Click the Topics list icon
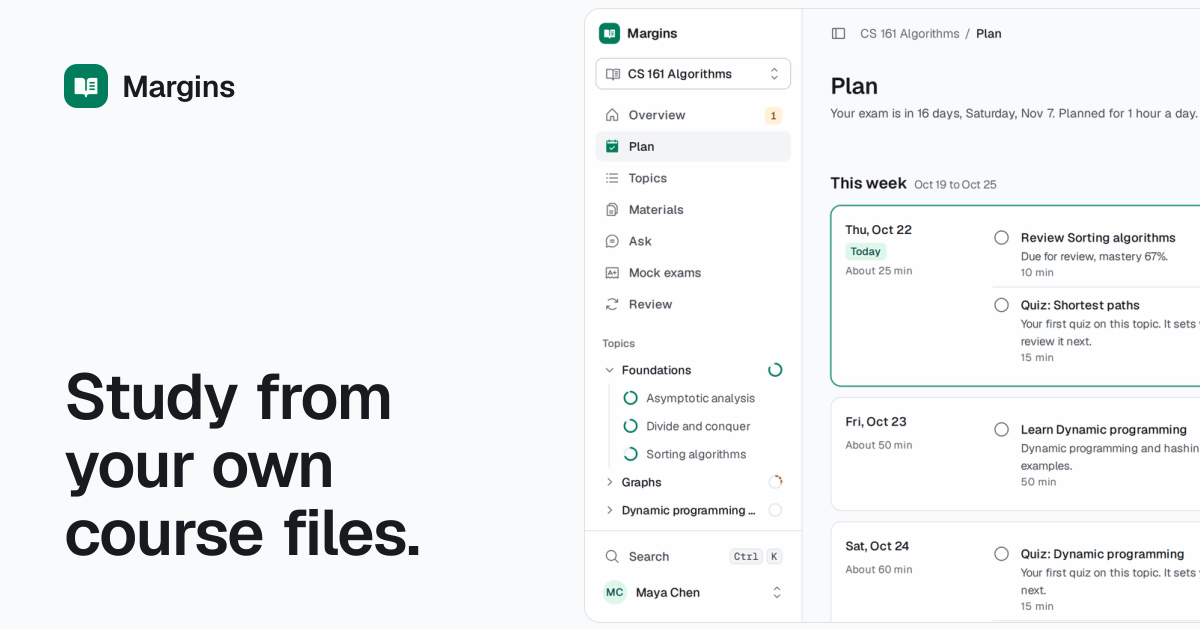This screenshot has width=1200, height=630. pos(612,178)
